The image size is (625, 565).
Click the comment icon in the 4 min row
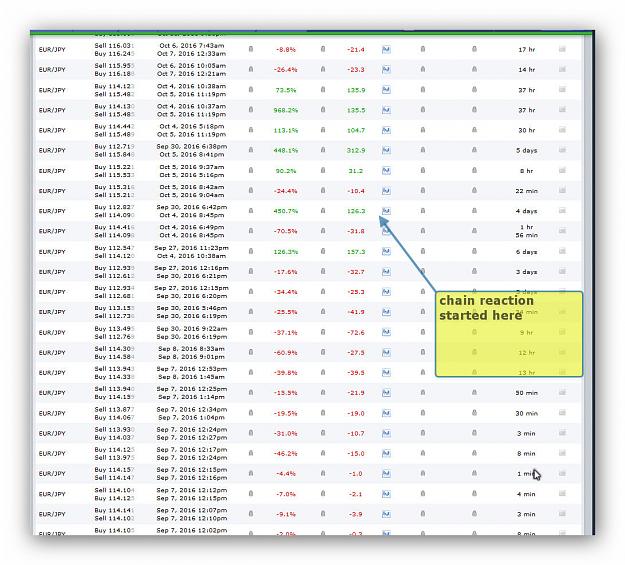tap(562, 494)
